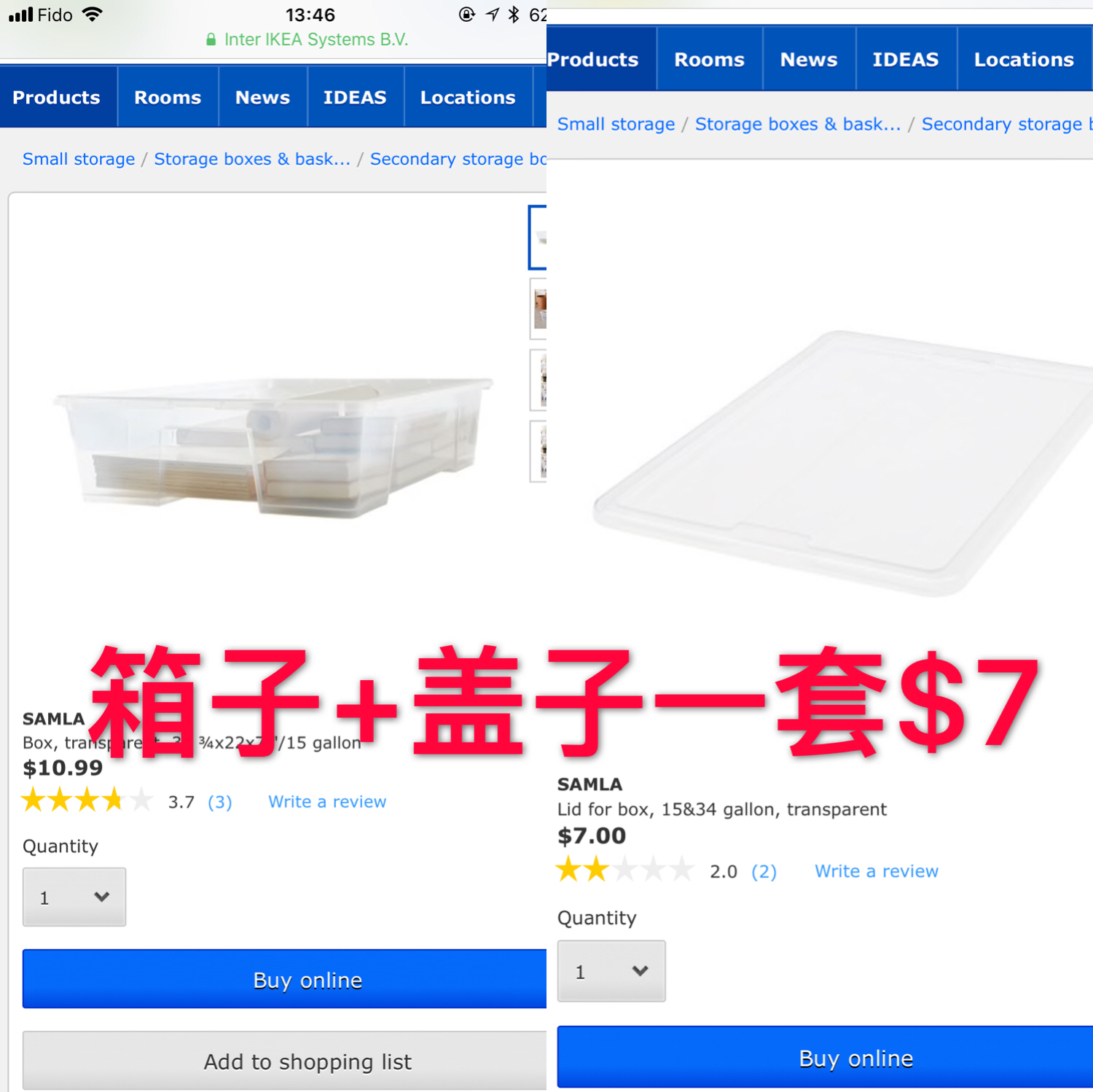Expand quantity dropdown under $7.00 lid
The height and width of the screenshot is (1092, 1093).
pyautogui.click(x=611, y=971)
